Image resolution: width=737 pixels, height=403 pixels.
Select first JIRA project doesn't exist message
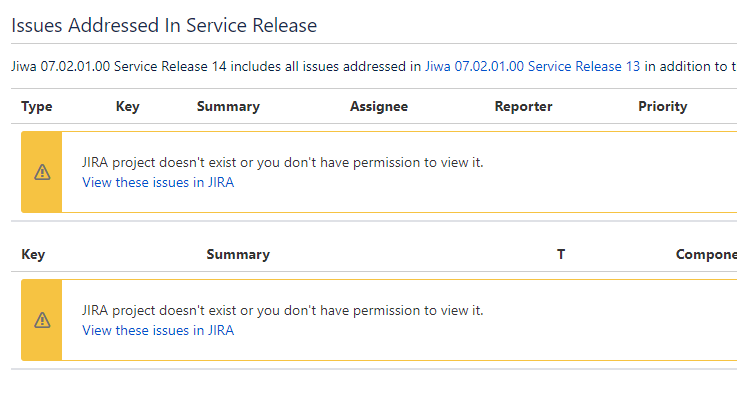coord(282,163)
